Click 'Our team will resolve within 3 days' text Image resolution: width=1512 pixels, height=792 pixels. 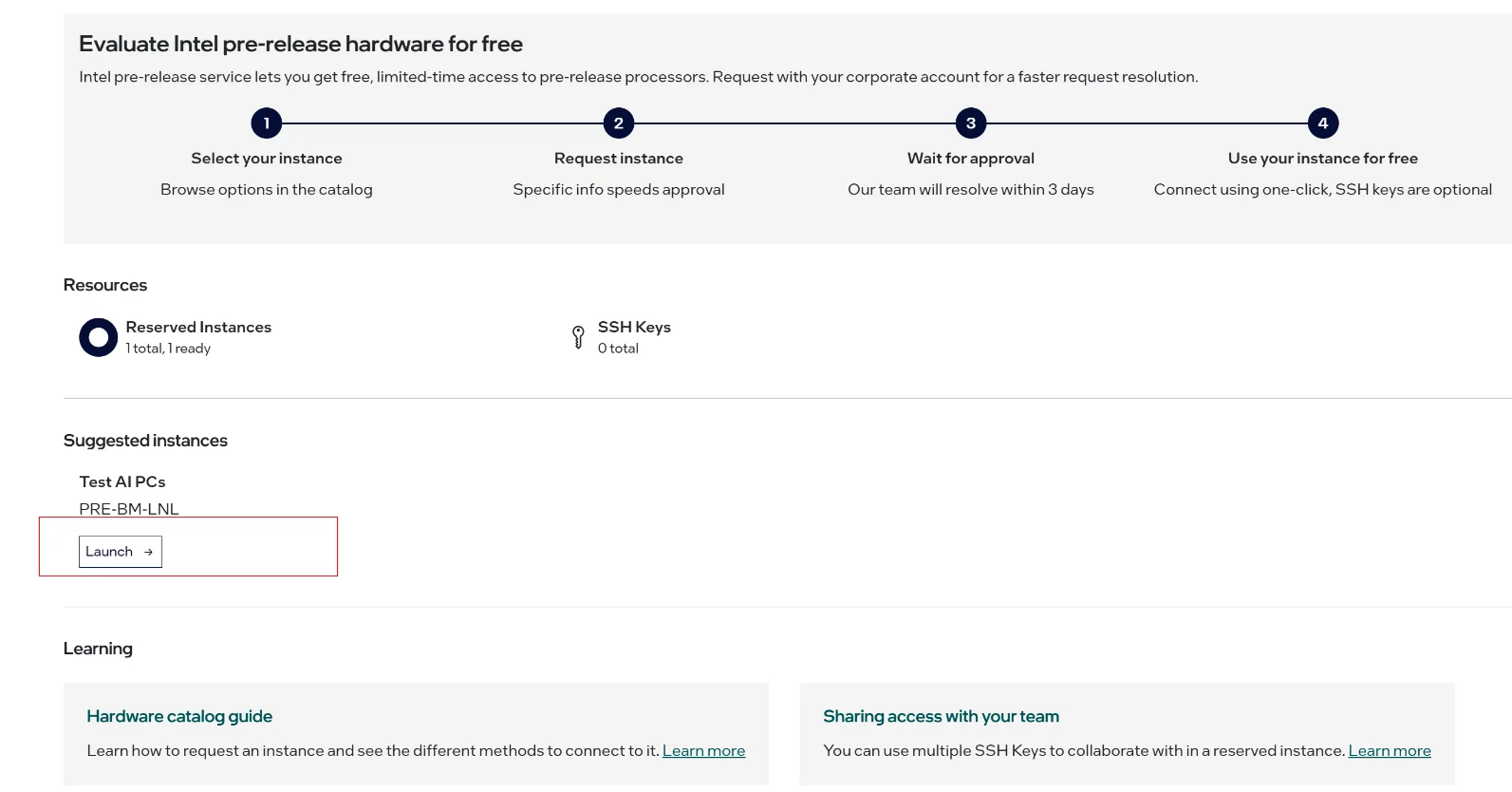pos(971,190)
